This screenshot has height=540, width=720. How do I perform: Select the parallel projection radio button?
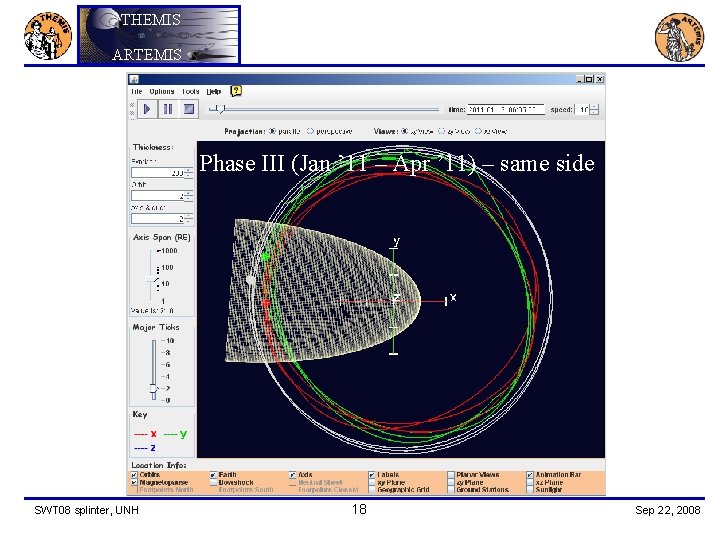tap(272, 131)
